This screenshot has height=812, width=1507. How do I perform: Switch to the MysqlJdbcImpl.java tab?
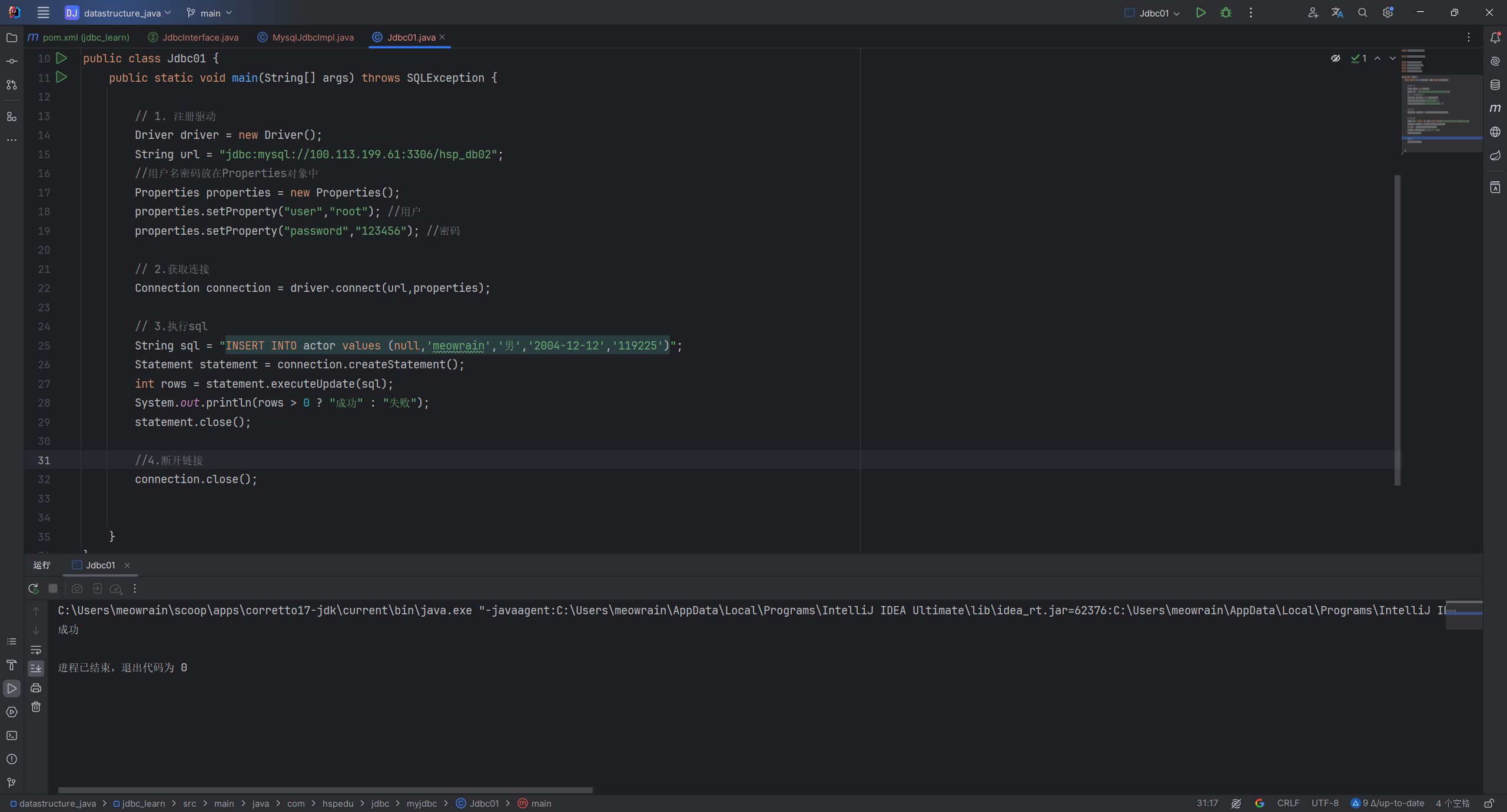(x=313, y=38)
